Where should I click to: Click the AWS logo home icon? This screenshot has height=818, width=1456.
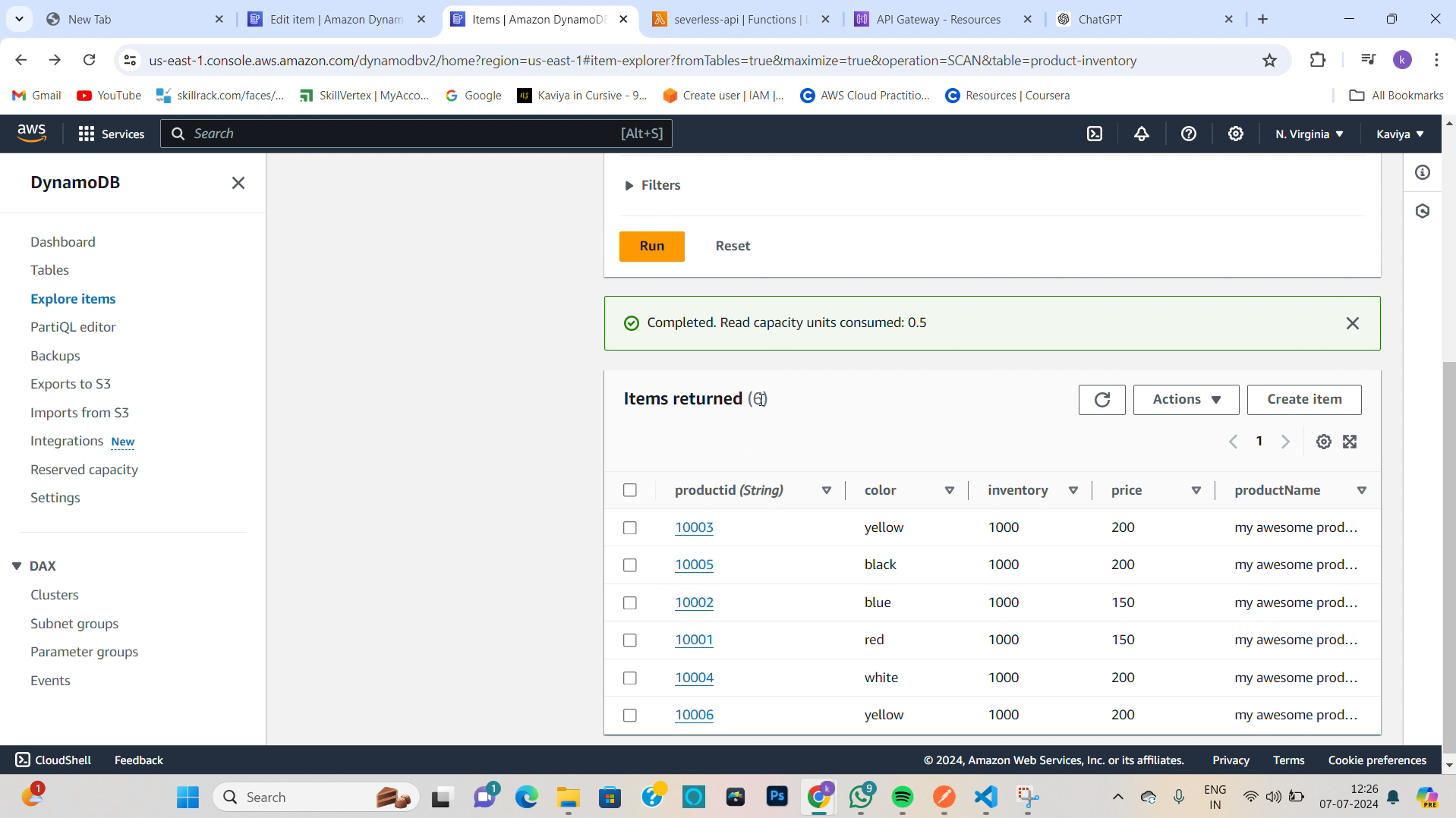pos(32,134)
